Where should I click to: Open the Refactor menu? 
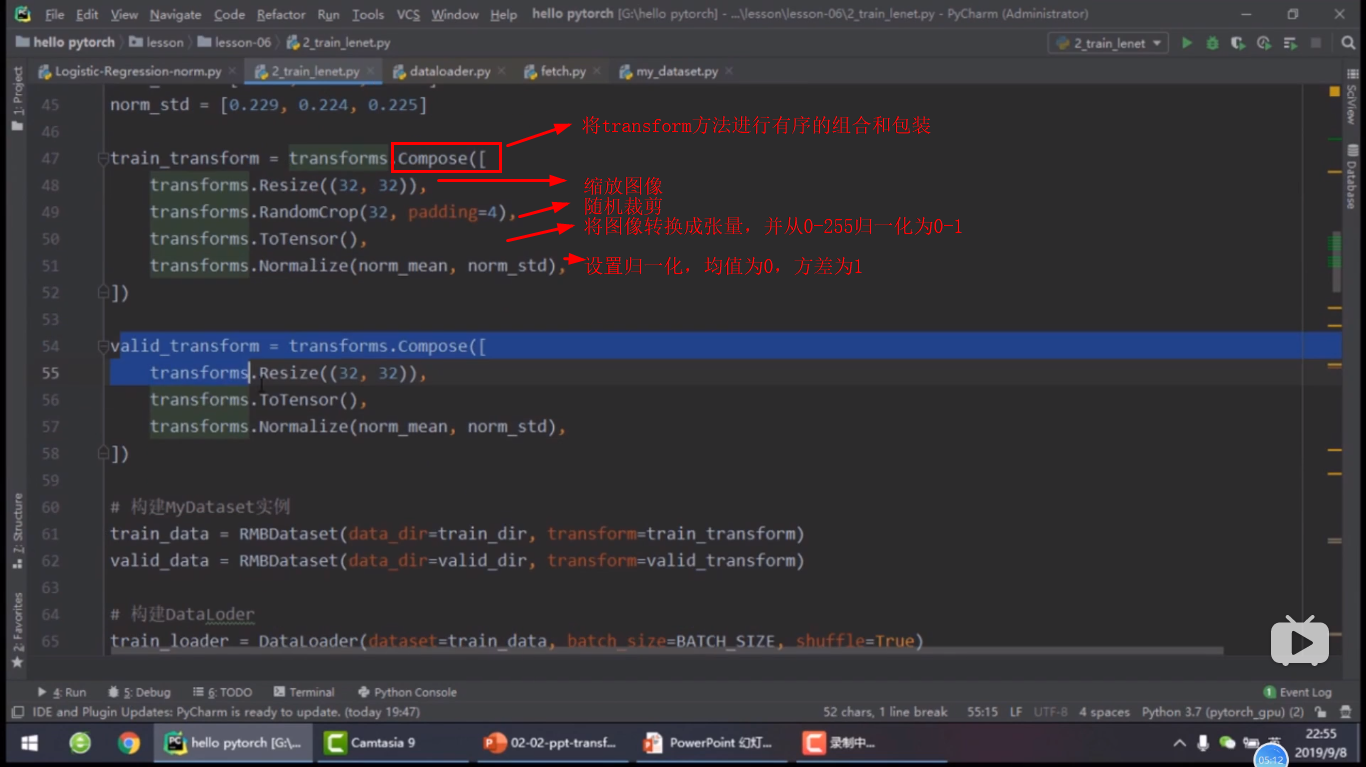pos(281,15)
